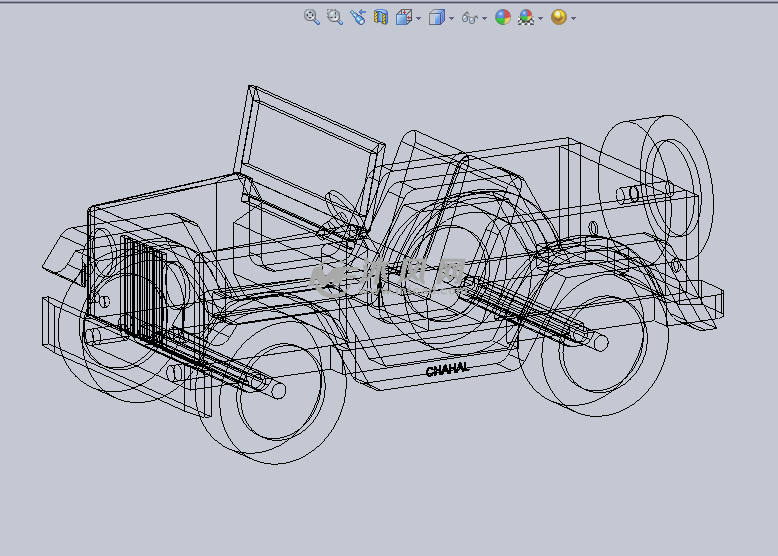Expand the Display Style dropdown arrow
This screenshot has width=778, height=556.
click(x=451, y=18)
